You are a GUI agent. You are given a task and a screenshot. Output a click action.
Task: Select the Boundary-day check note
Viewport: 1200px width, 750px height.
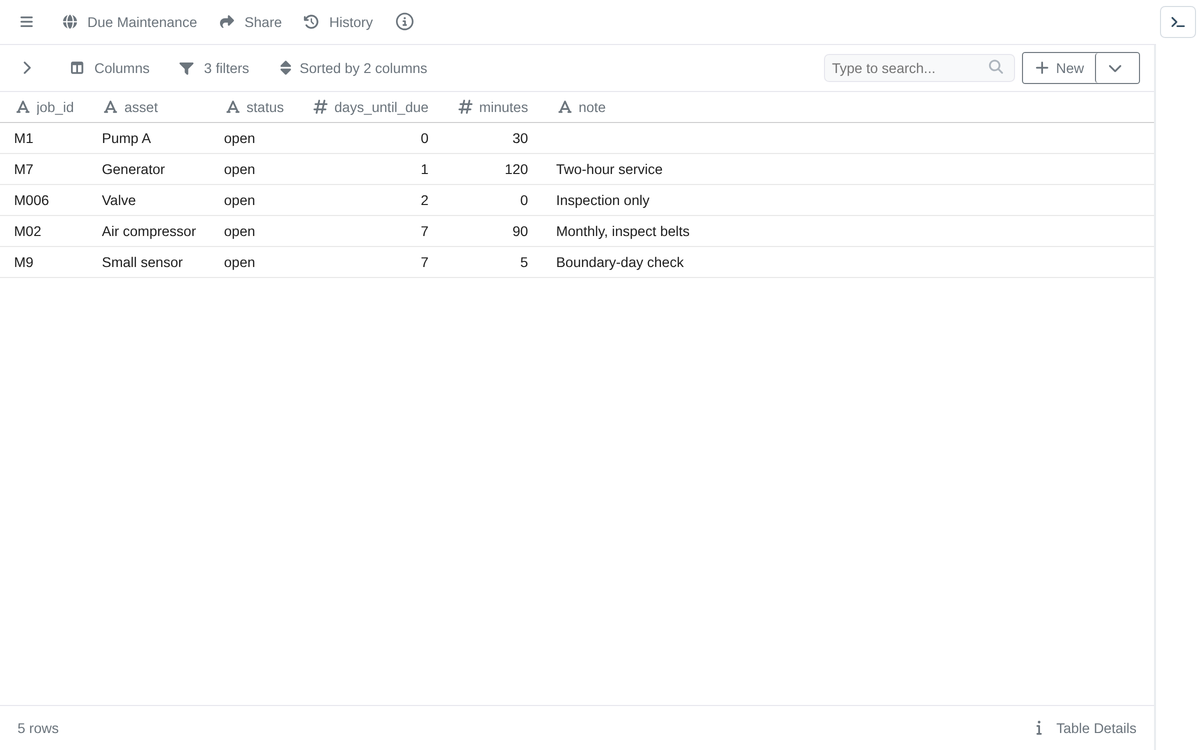point(620,262)
